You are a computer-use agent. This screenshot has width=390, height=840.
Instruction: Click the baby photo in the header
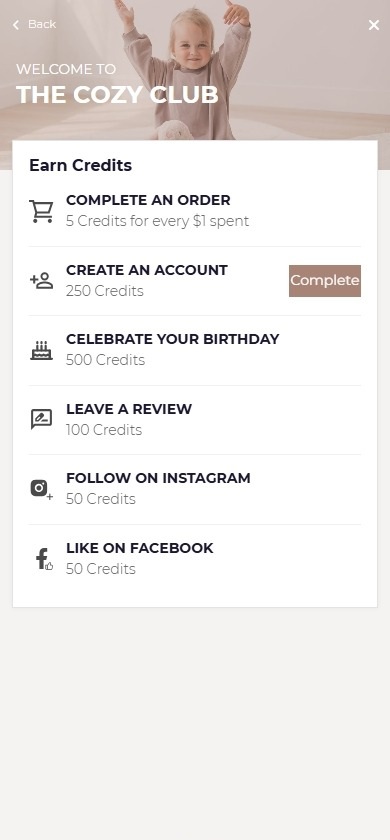[x=188, y=70]
